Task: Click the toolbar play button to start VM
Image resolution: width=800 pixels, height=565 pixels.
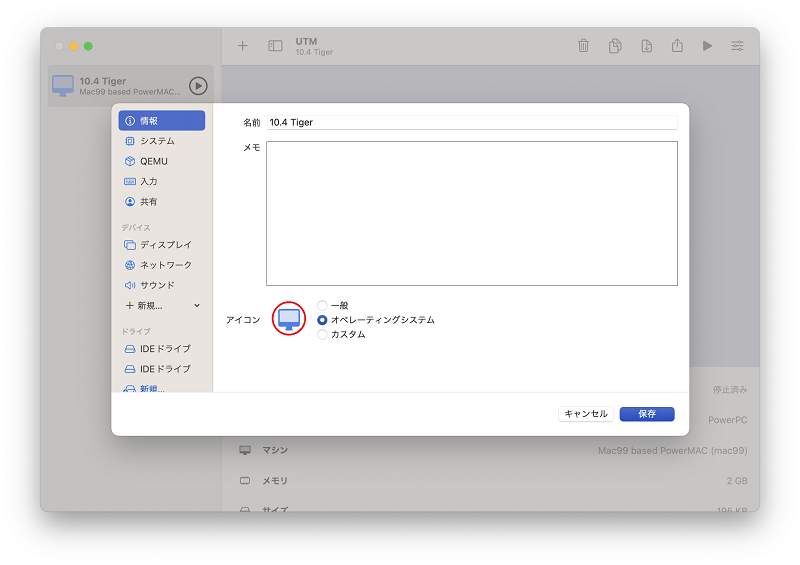Action: (x=707, y=46)
